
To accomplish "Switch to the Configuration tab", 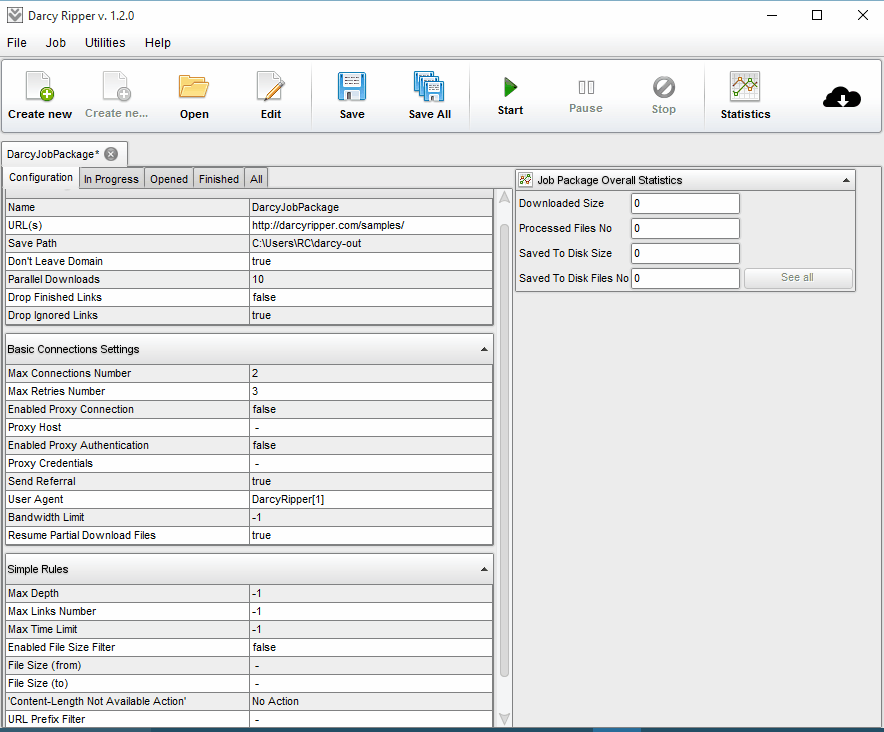I will click(41, 178).
